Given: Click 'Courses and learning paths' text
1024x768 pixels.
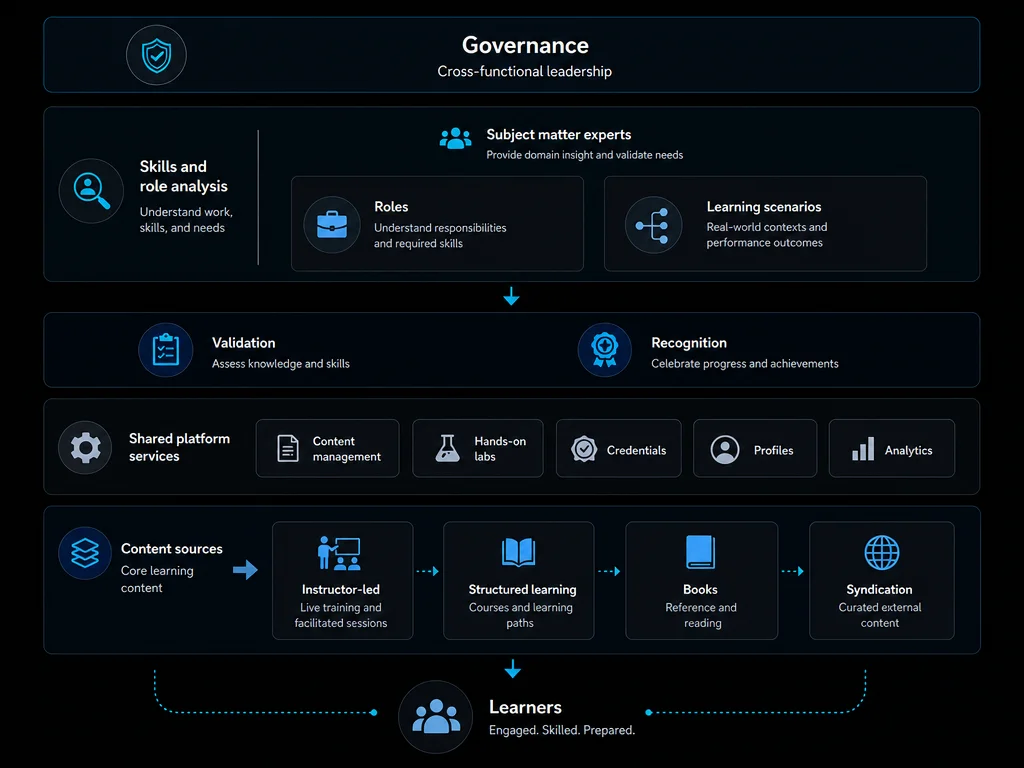Looking at the screenshot, I should click(x=520, y=615).
